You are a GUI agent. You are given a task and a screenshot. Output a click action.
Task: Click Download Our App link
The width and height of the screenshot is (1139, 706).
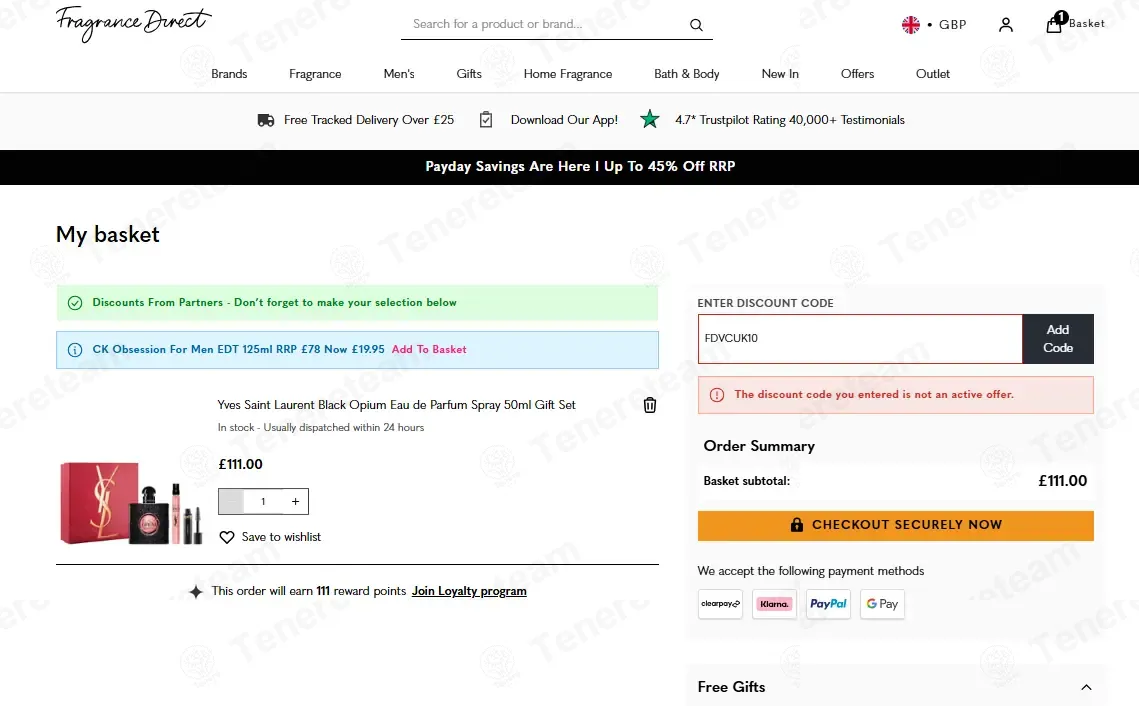[x=564, y=120]
